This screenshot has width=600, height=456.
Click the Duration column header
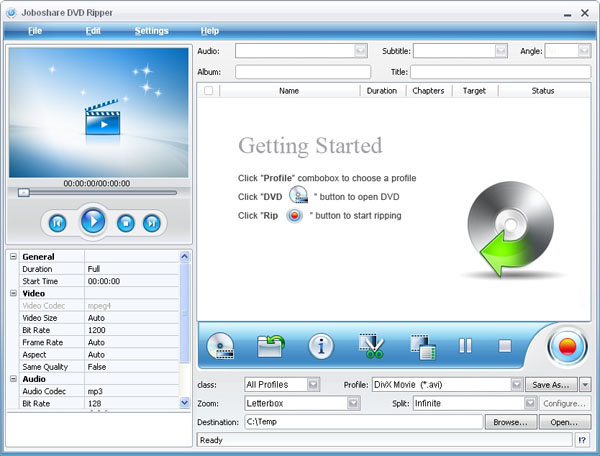382,91
